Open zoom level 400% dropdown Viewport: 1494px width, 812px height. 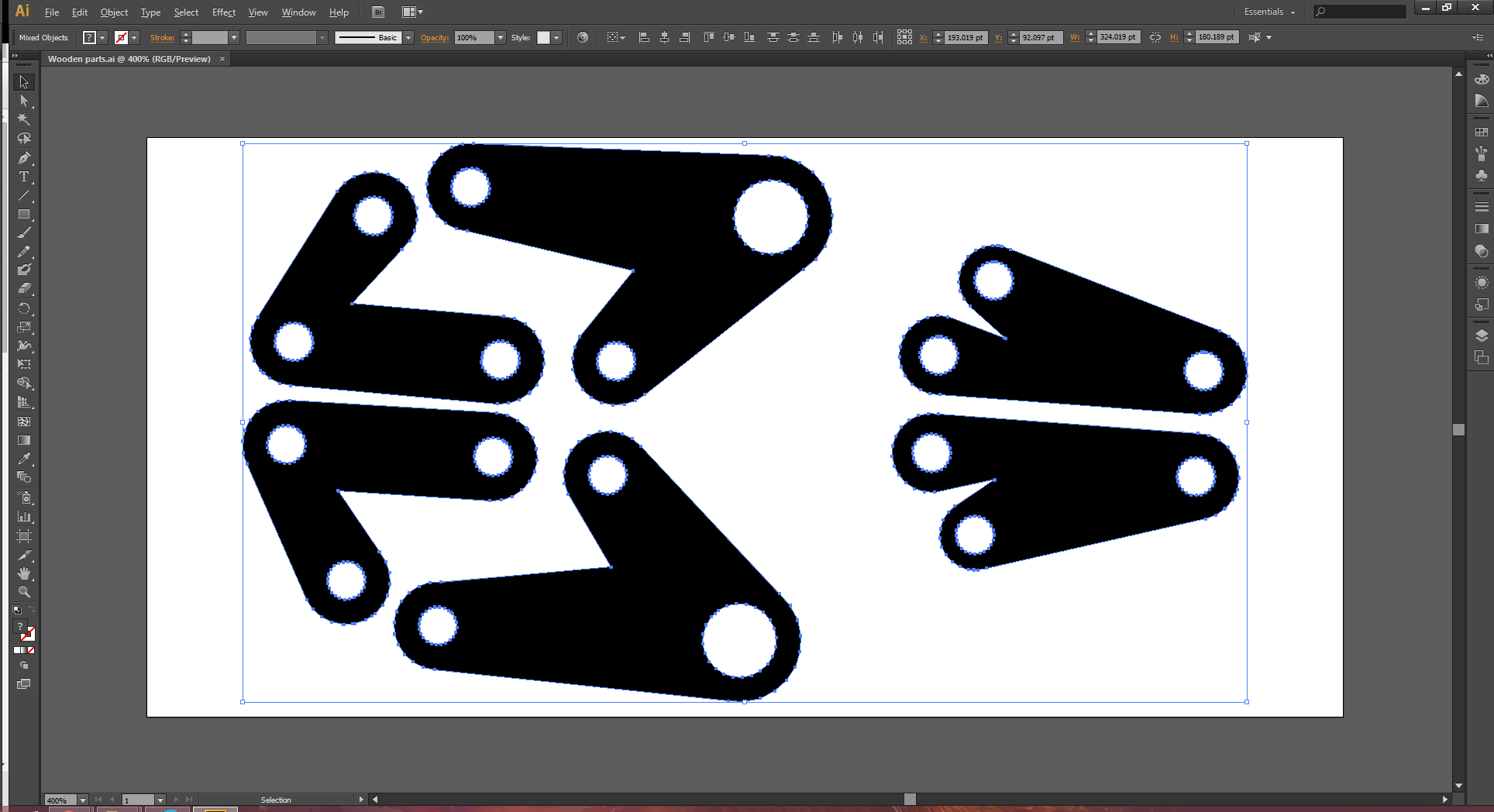83,800
